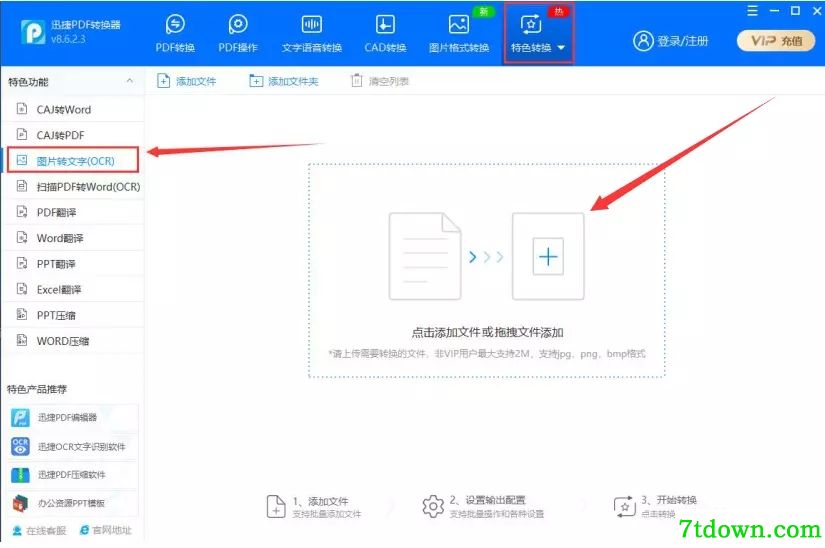Open 办公资源PPT模板 product recommendation
The height and width of the screenshot is (548, 825).
pyautogui.click(x=73, y=503)
